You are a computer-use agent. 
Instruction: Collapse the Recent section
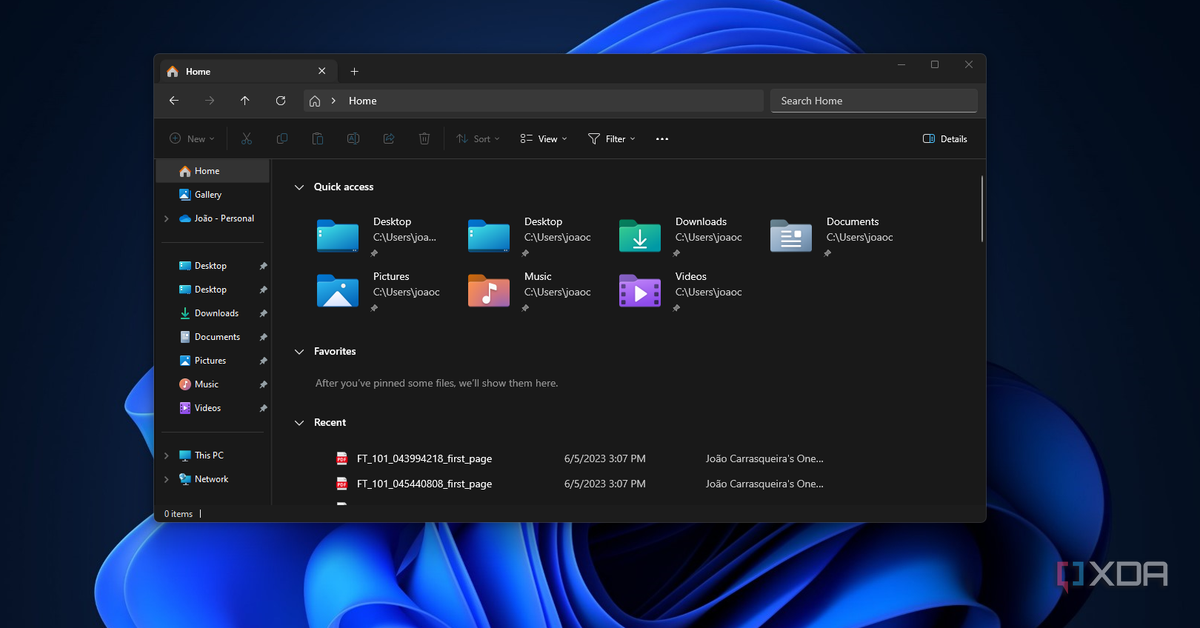pyautogui.click(x=298, y=423)
